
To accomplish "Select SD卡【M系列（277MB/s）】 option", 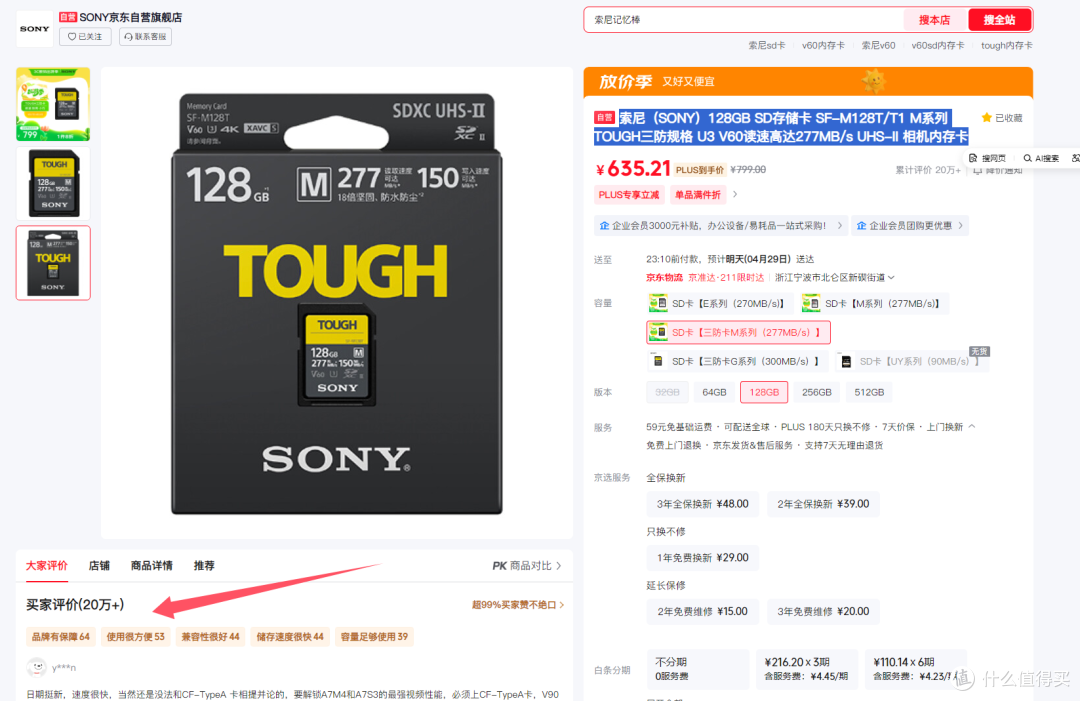I will point(874,304).
